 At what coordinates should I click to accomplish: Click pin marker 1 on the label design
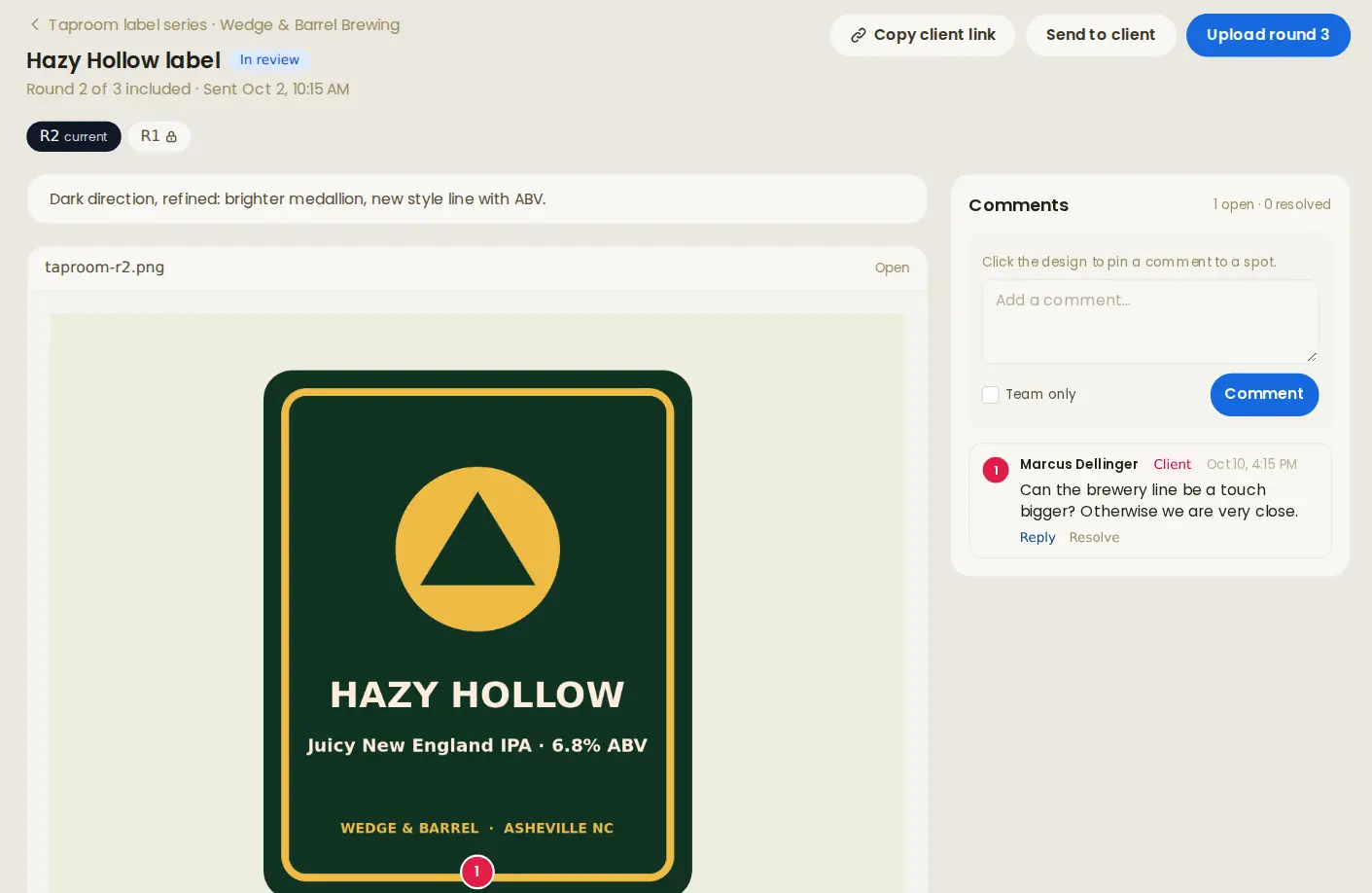[x=476, y=872]
